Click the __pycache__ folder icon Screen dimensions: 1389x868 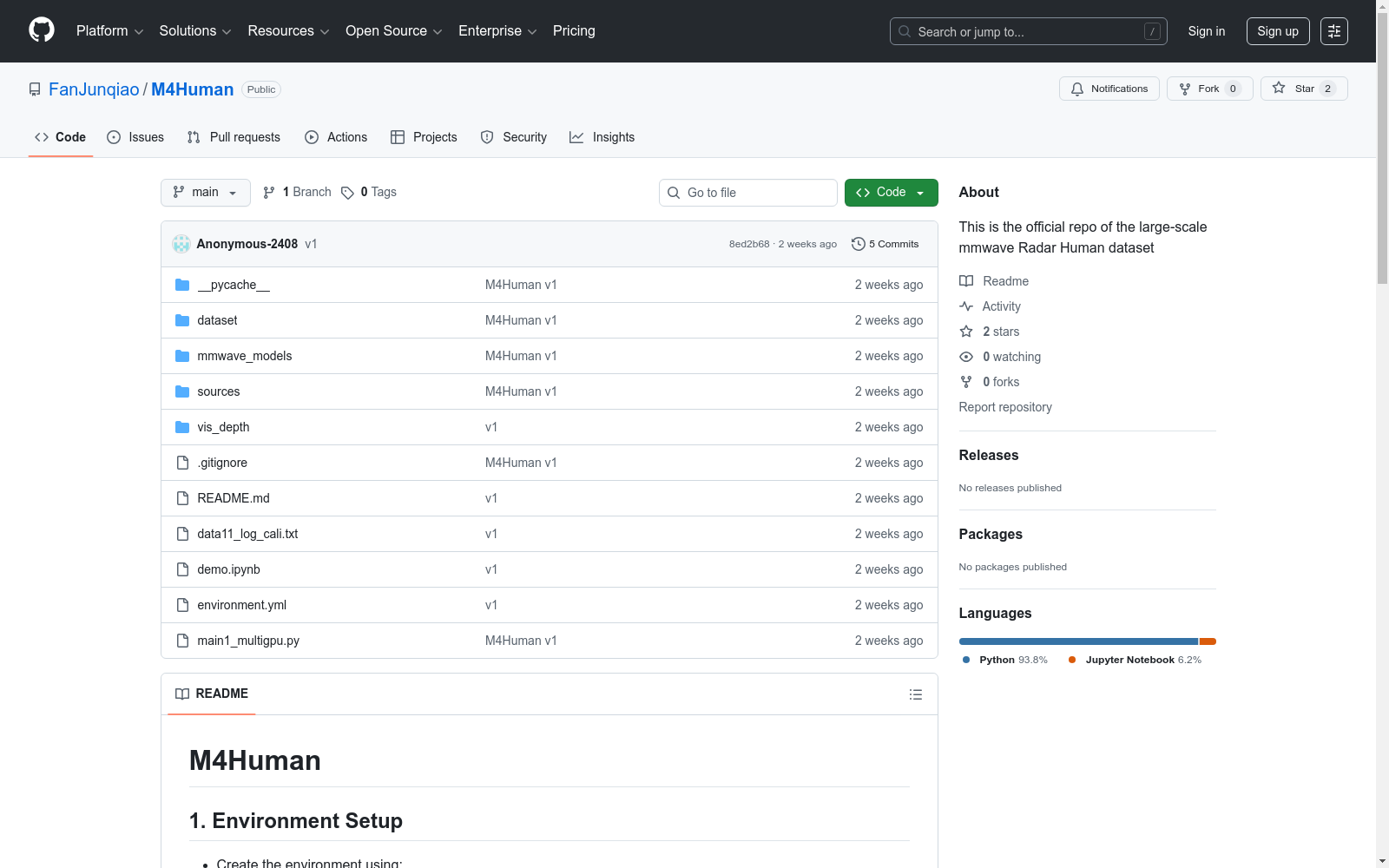pyautogui.click(x=182, y=285)
